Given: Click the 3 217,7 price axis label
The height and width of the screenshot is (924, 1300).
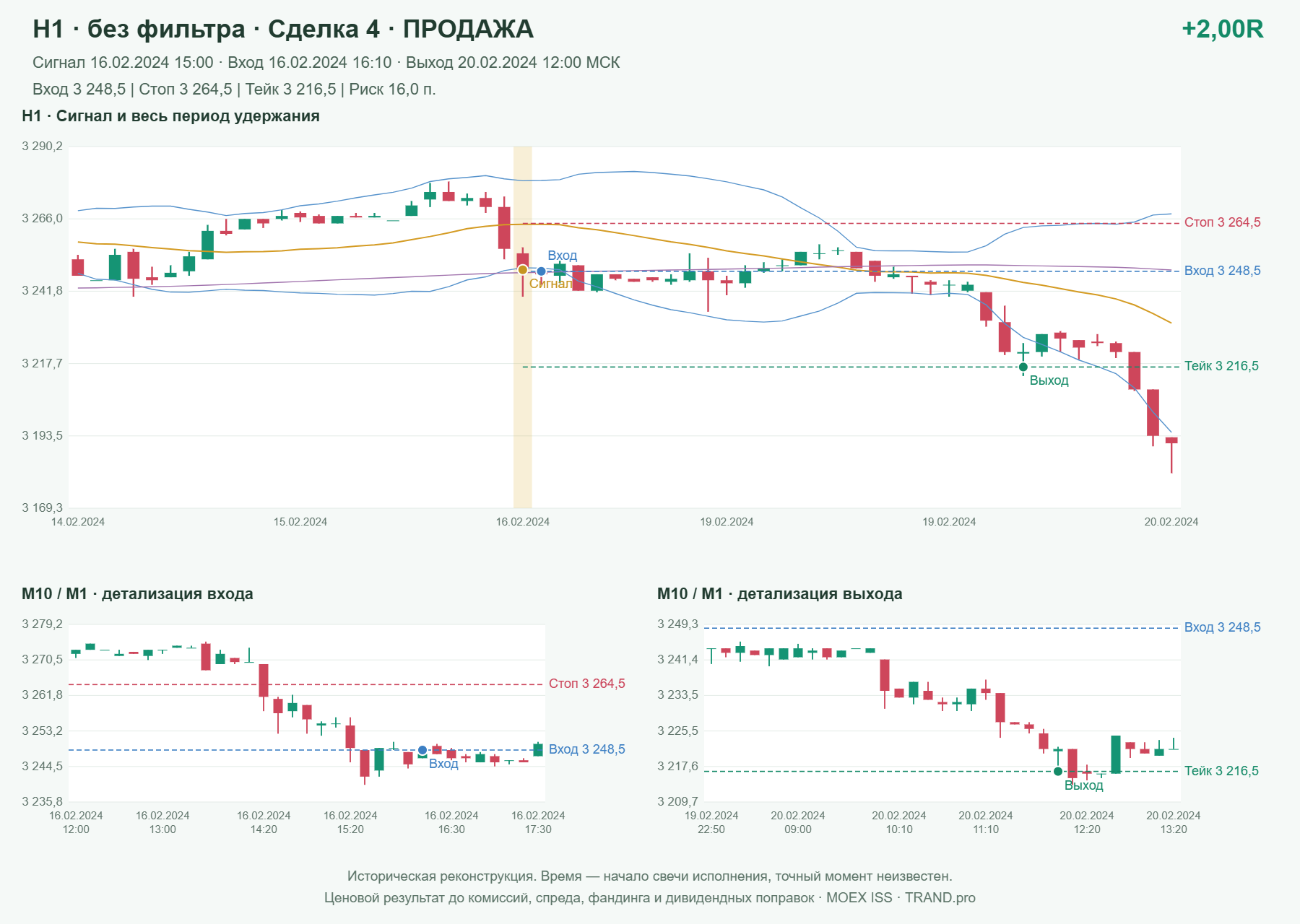Looking at the screenshot, I should pyautogui.click(x=42, y=363).
